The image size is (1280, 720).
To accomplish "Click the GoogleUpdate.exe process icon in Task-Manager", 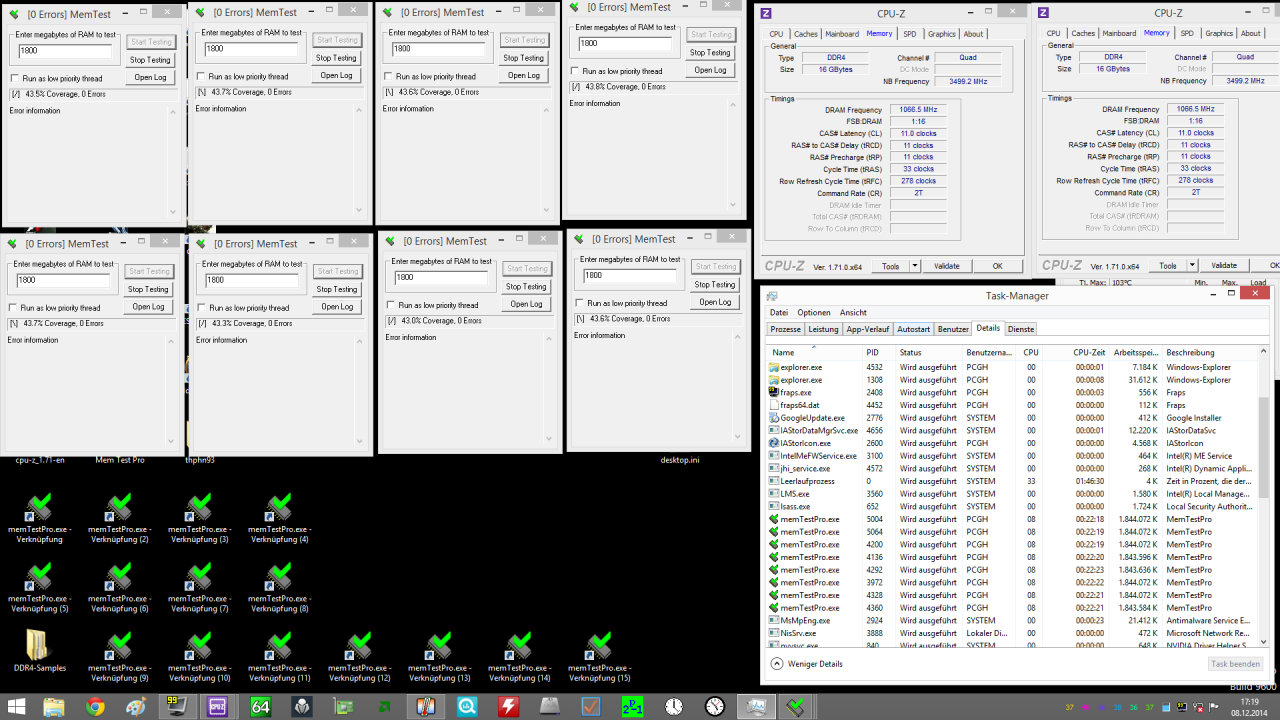I will (x=773, y=417).
